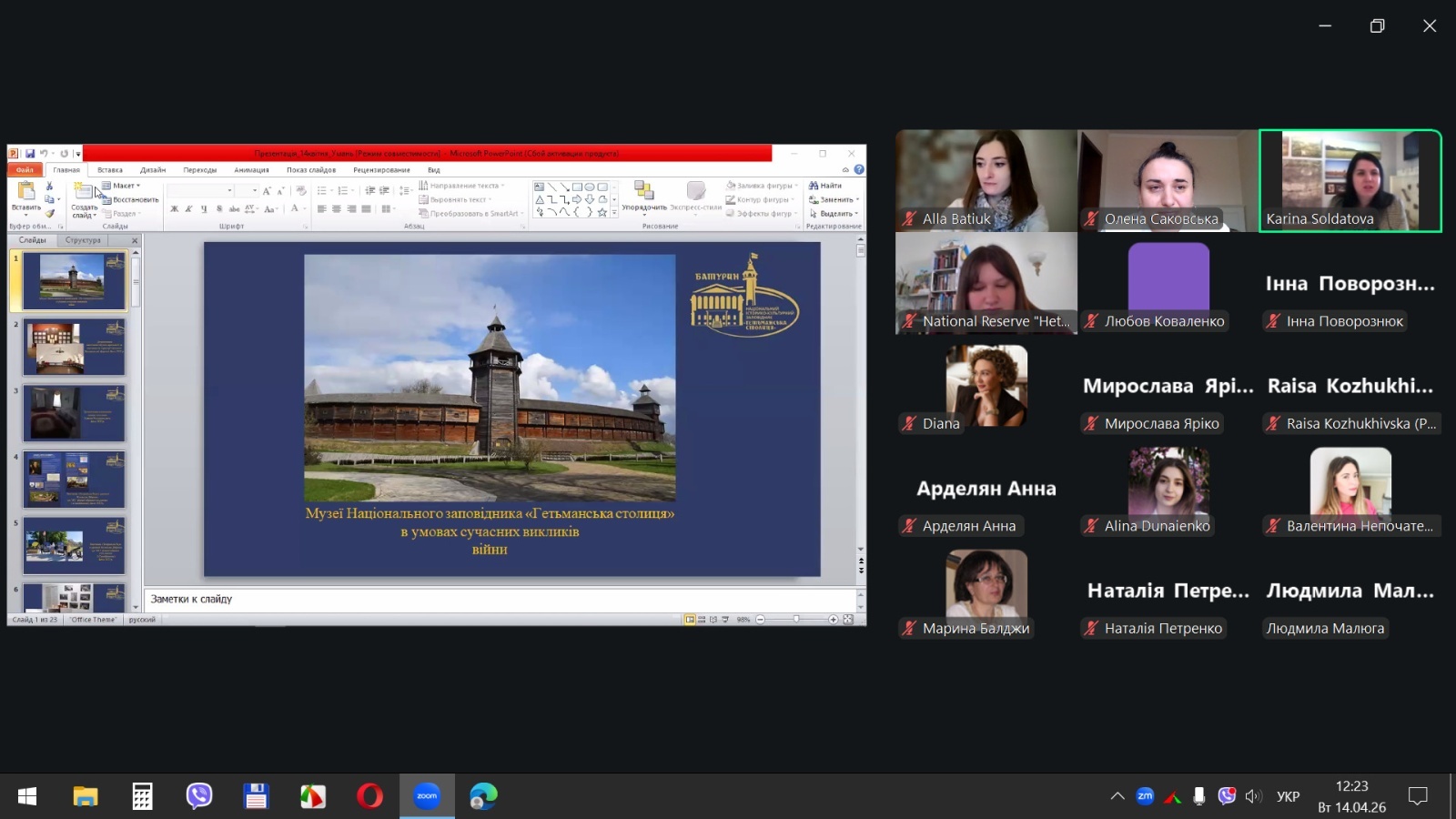Open the font name combo box
Image resolution: width=1456 pixels, height=819 pixels.
[200, 190]
